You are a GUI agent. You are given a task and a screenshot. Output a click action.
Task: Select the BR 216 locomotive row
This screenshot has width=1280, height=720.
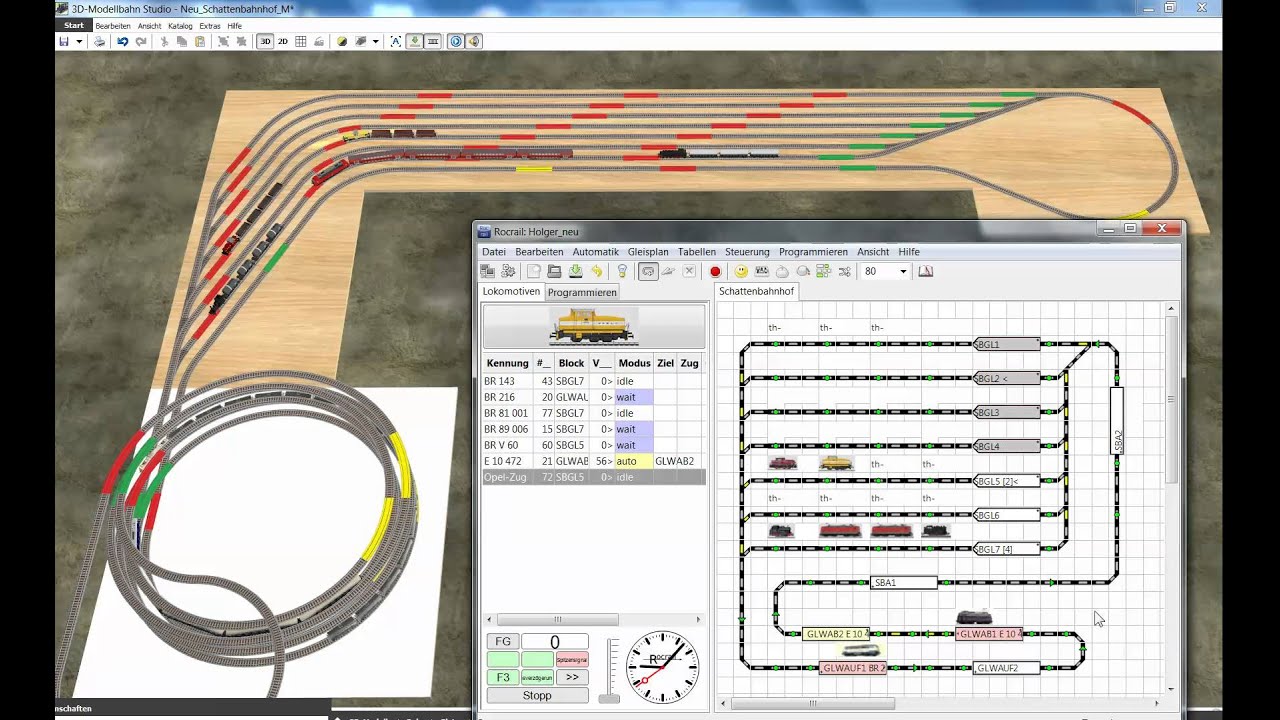click(x=594, y=397)
